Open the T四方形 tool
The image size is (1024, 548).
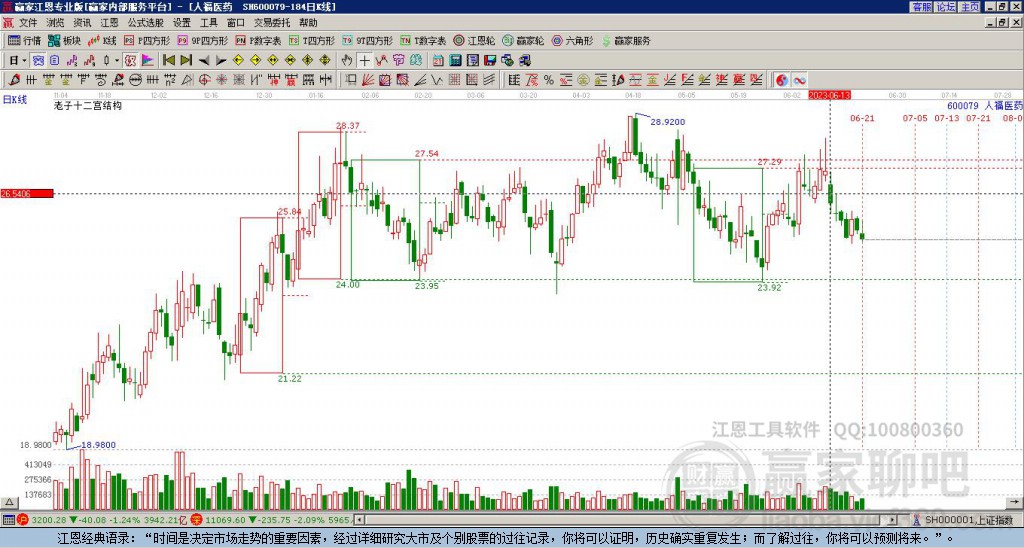(312, 40)
